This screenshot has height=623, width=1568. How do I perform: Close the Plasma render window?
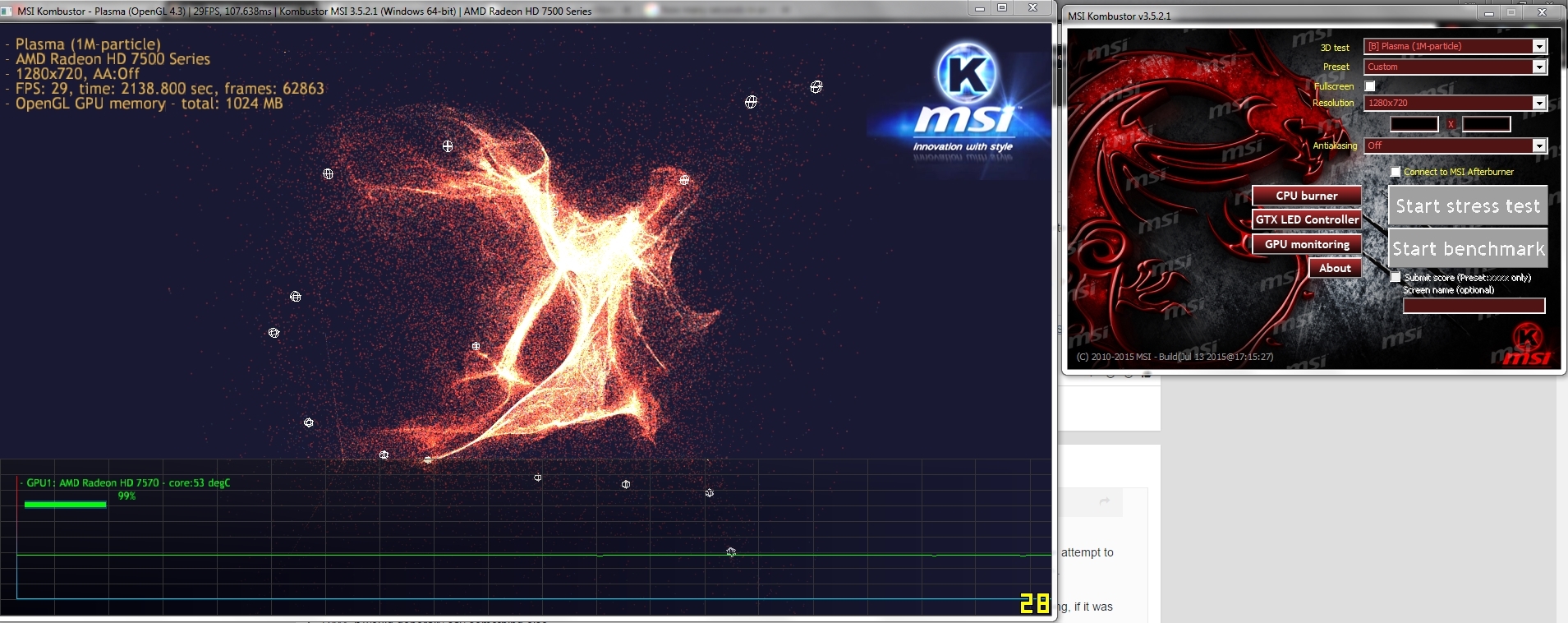(1033, 8)
